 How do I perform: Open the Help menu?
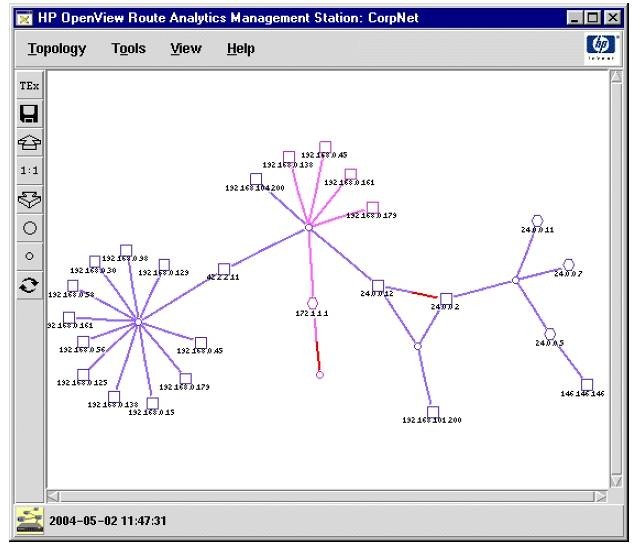(x=240, y=49)
